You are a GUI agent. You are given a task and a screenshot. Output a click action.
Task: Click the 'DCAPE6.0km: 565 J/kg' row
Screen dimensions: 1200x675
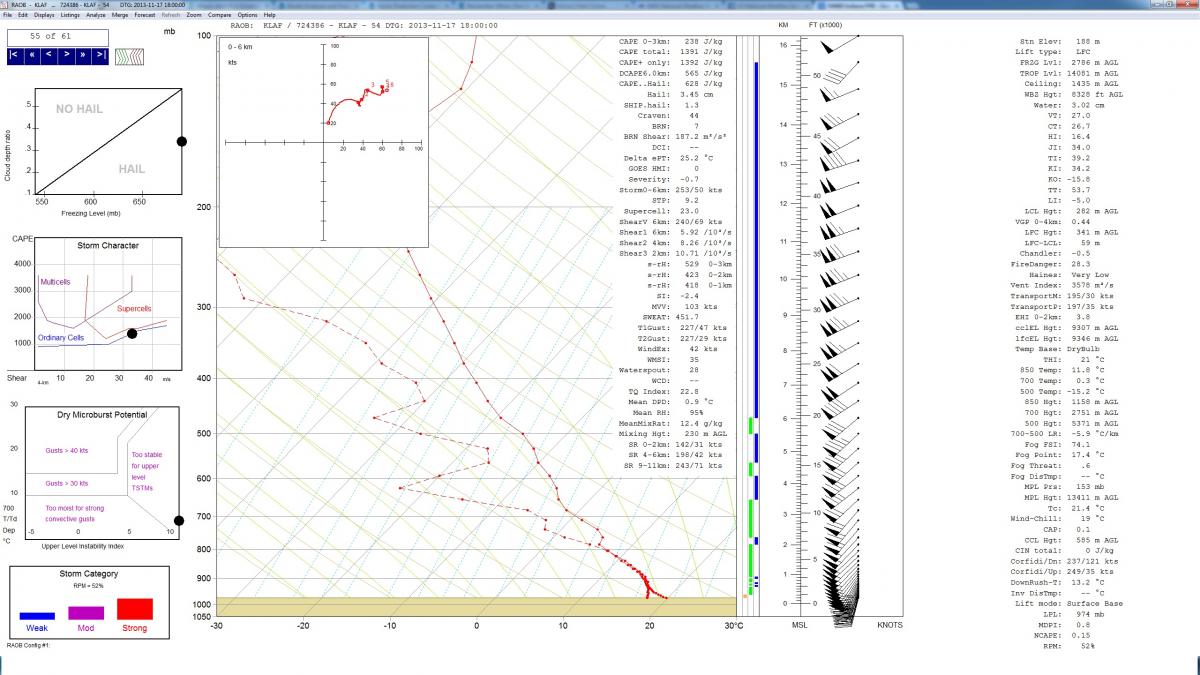pyautogui.click(x=671, y=73)
